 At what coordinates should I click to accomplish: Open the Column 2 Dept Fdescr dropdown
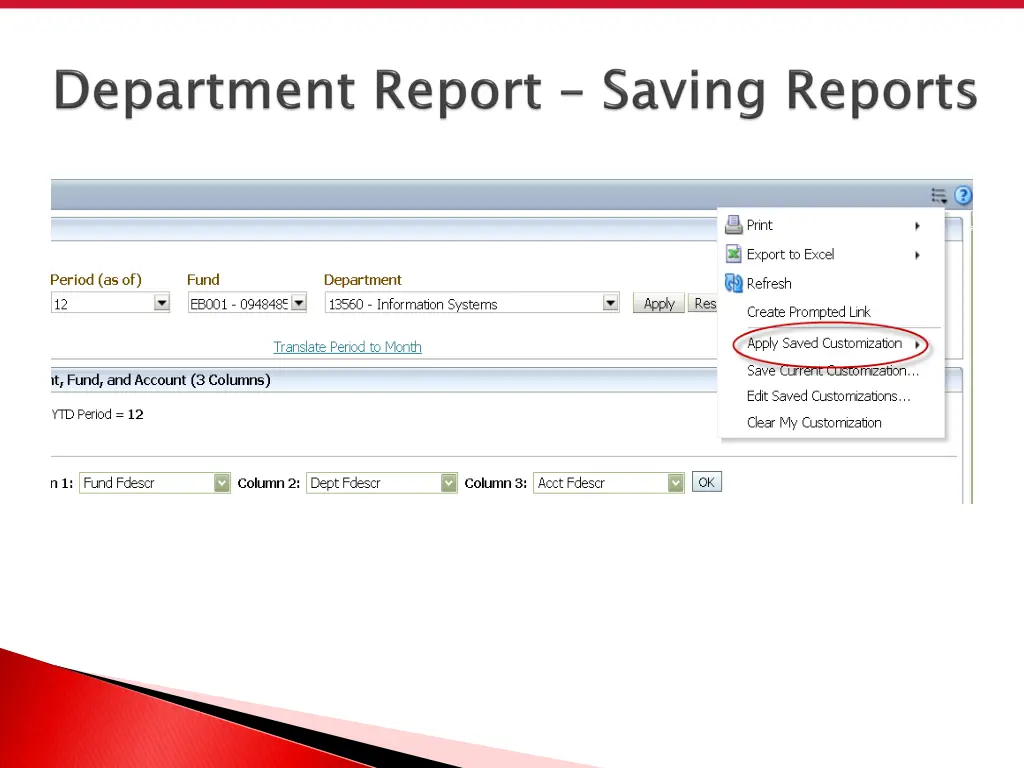coord(449,483)
